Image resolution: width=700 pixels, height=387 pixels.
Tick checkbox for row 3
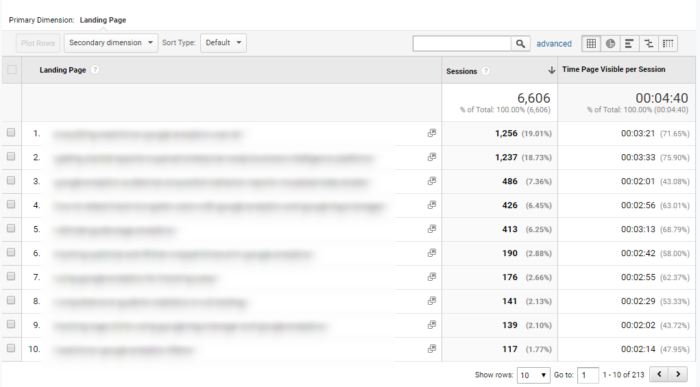(11, 180)
